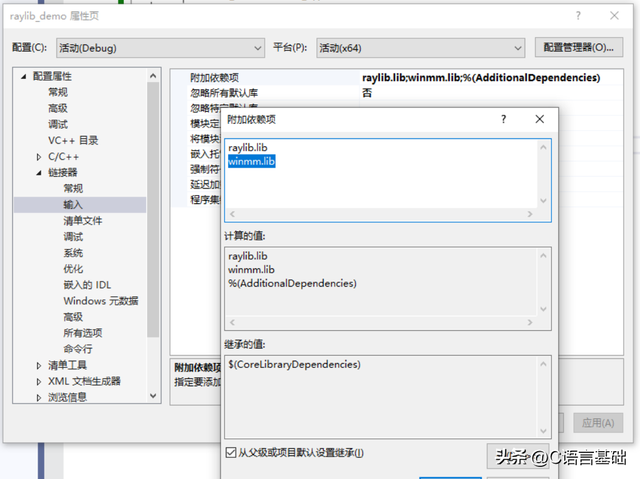The height and width of the screenshot is (479, 640).
Task: Click the highlighted winmm.lib line in the edit box
Action: [251, 161]
